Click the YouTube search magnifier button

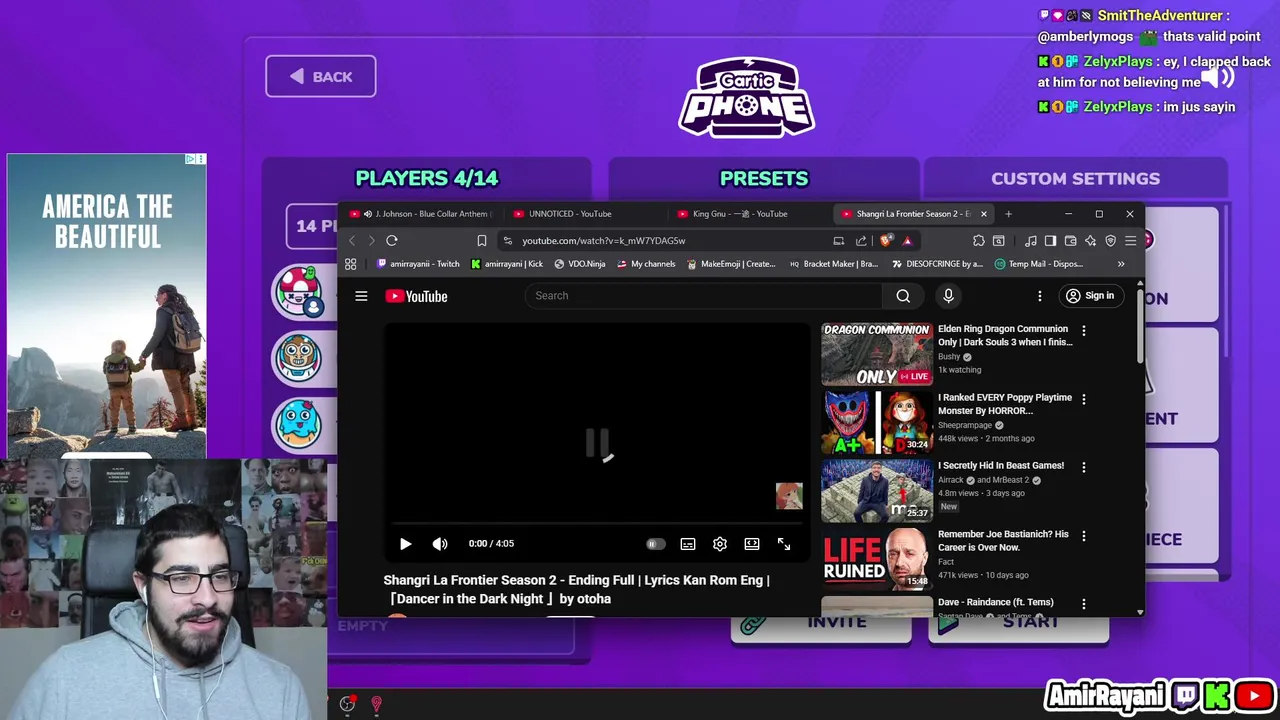pyautogui.click(x=903, y=296)
